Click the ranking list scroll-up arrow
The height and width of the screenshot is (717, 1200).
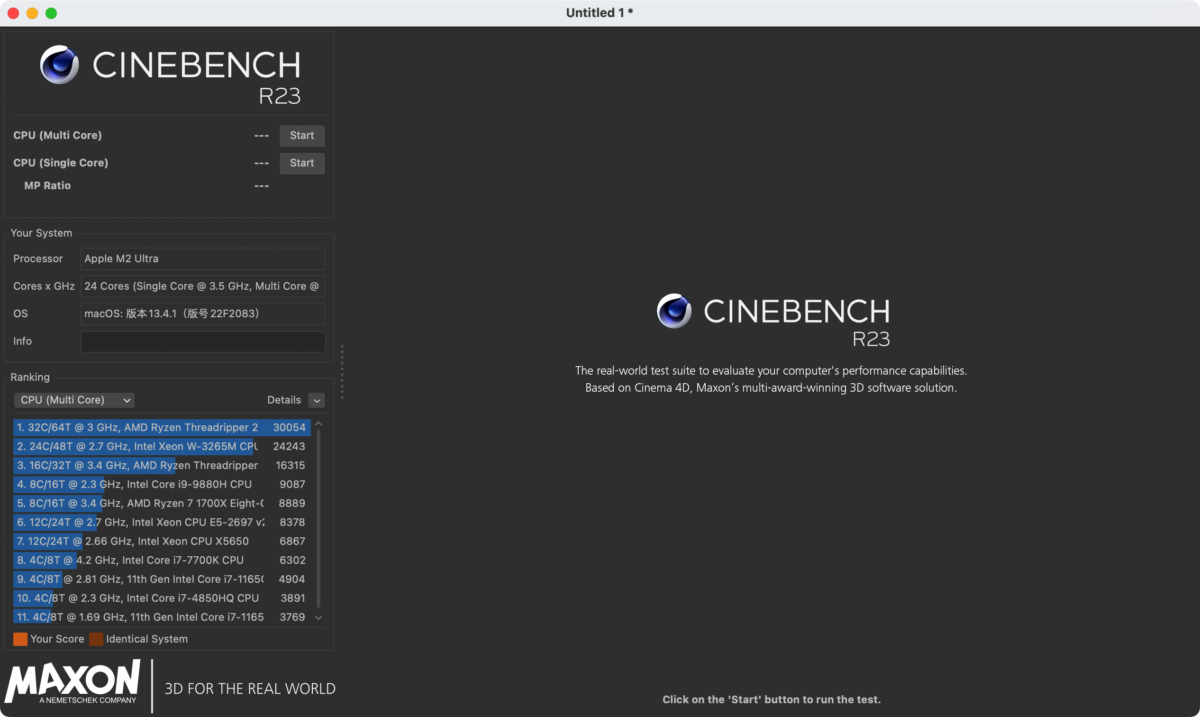coord(318,425)
